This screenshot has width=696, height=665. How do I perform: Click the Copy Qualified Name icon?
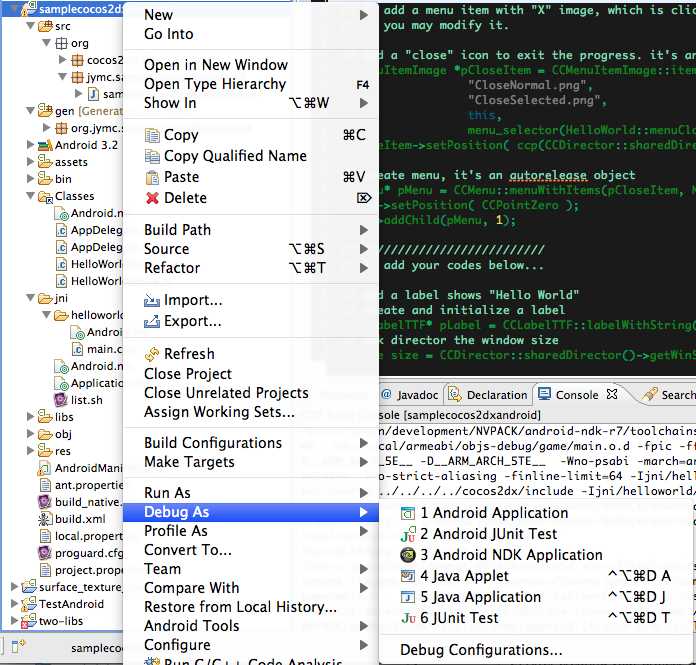(x=152, y=156)
